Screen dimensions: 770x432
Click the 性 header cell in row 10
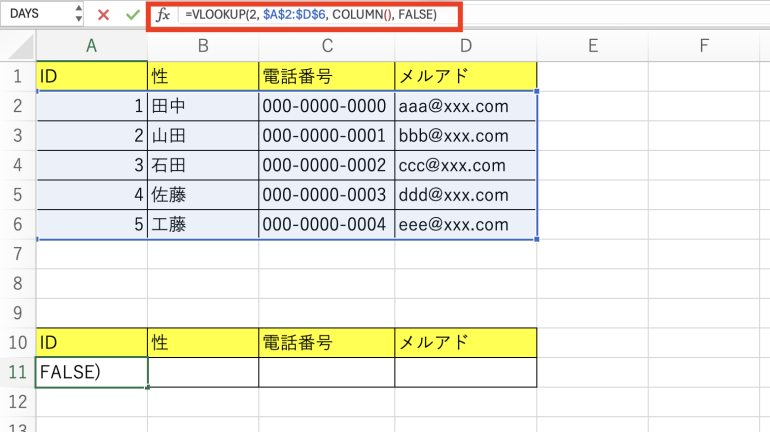coord(203,343)
